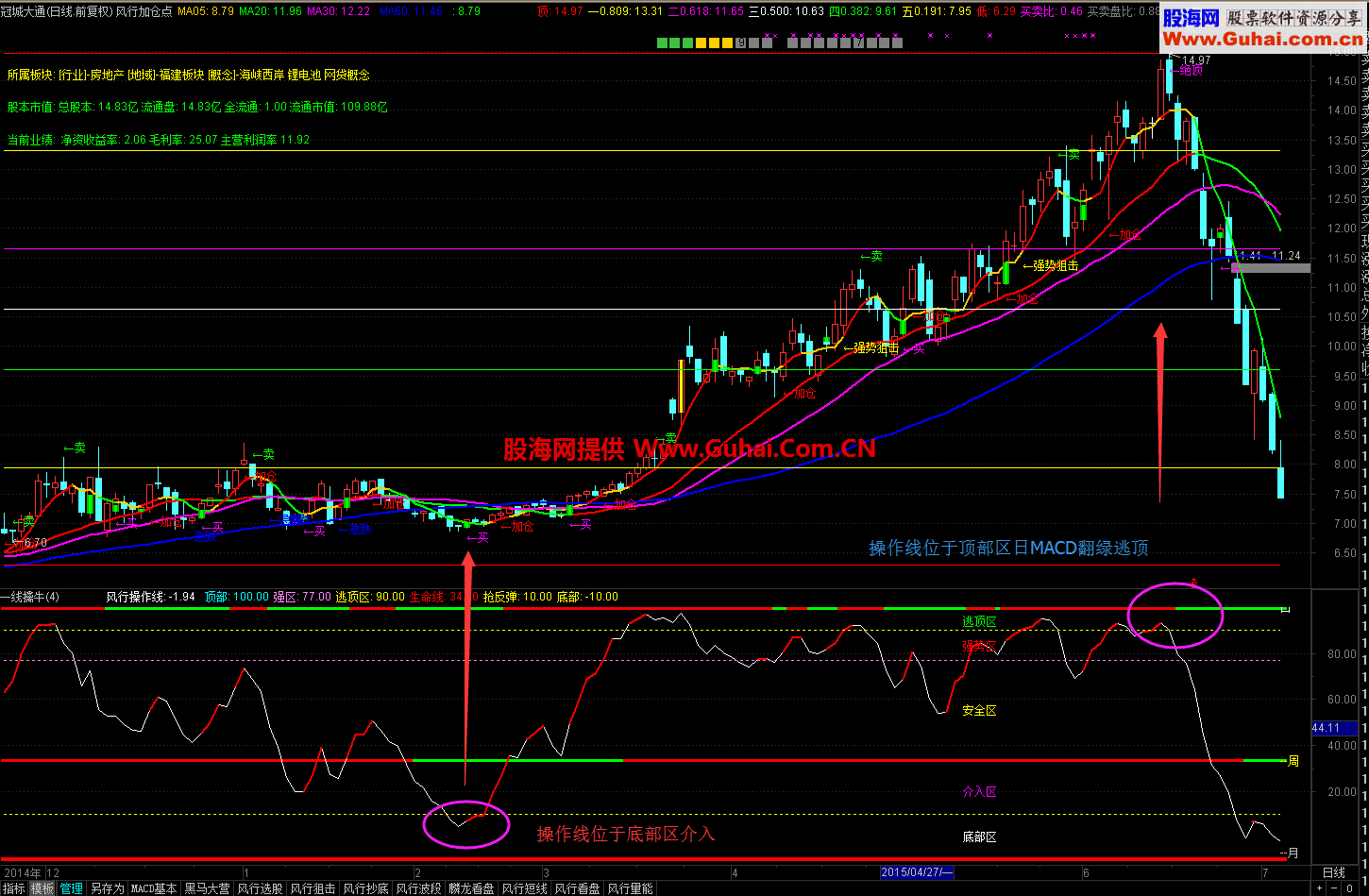The image size is (1369, 896).
Task: Click the 强势区 zone label
Action: coord(979,646)
